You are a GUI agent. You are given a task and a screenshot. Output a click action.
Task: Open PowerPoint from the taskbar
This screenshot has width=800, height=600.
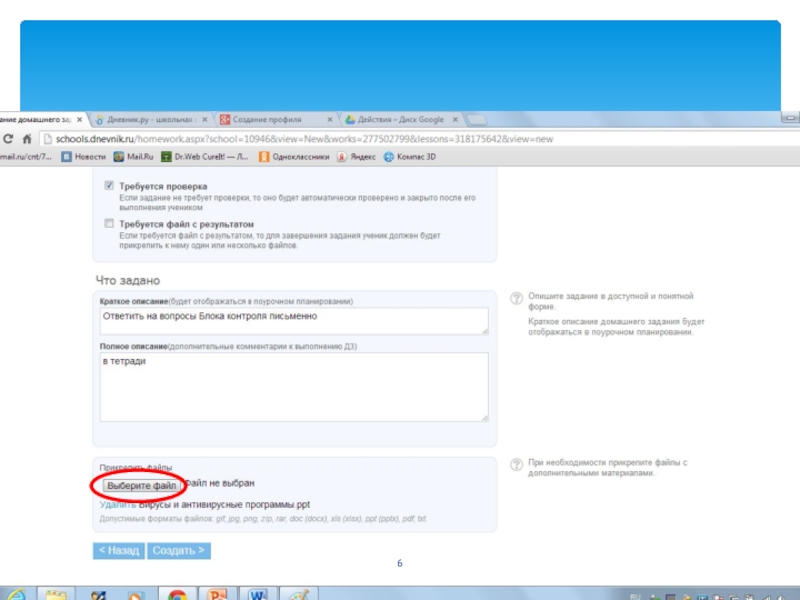click(217, 595)
